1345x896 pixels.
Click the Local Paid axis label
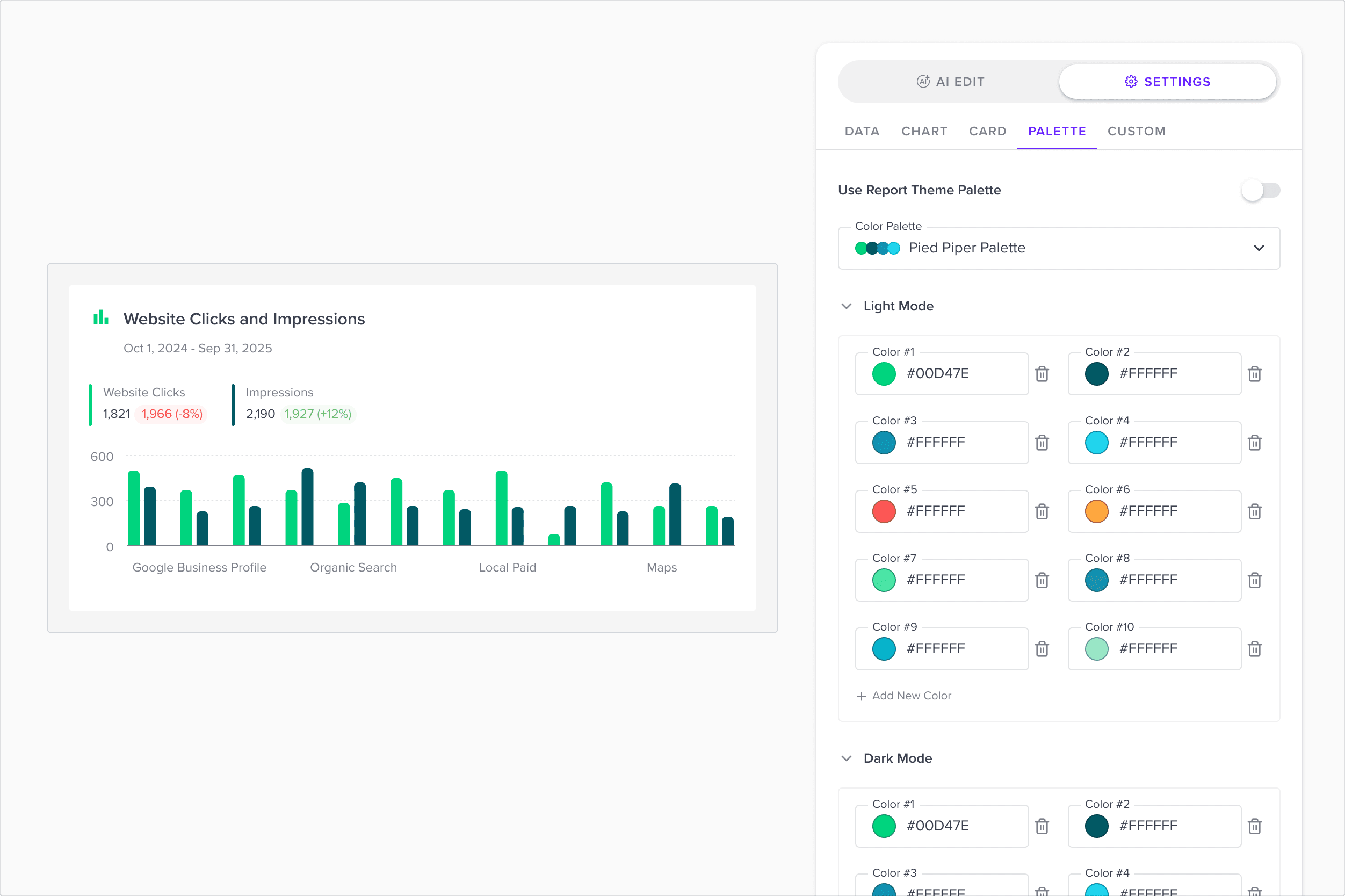pyautogui.click(x=508, y=567)
